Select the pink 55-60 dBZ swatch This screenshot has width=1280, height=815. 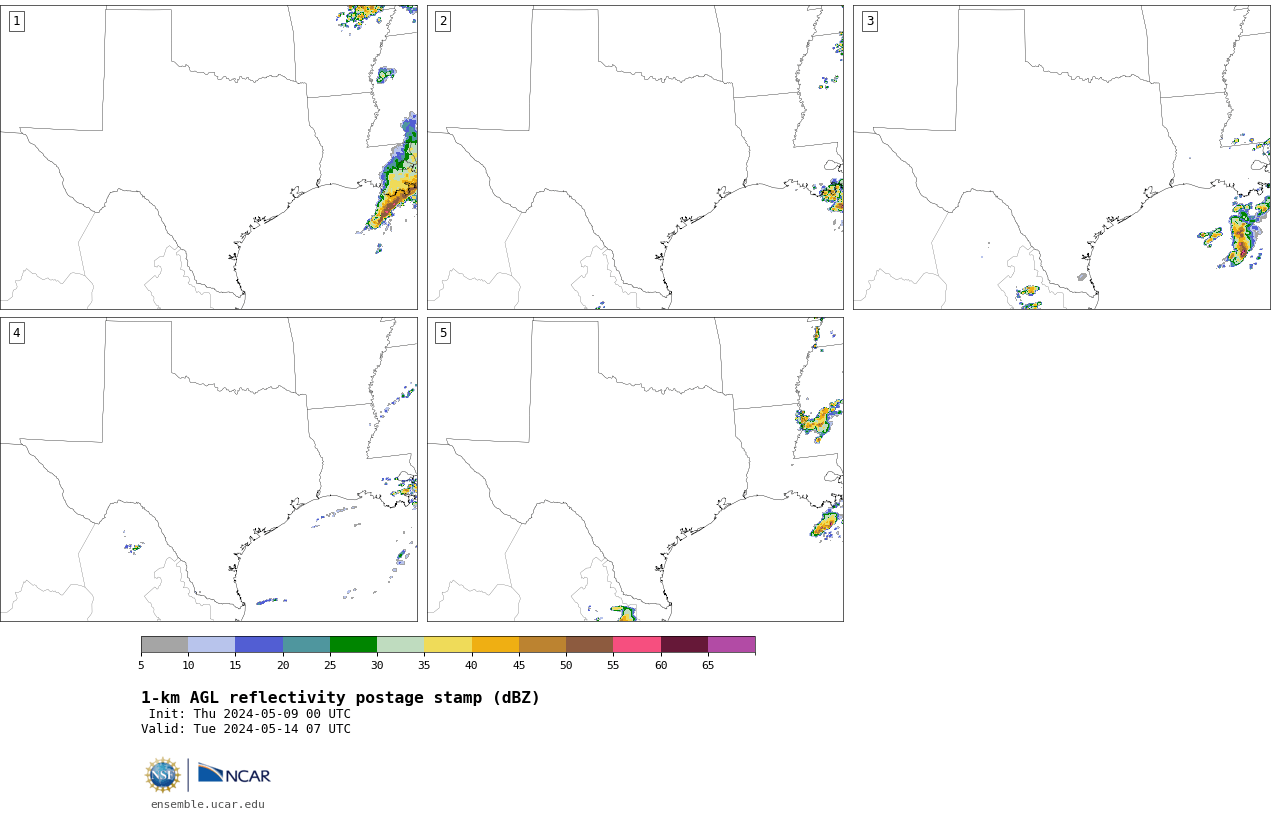point(637,644)
